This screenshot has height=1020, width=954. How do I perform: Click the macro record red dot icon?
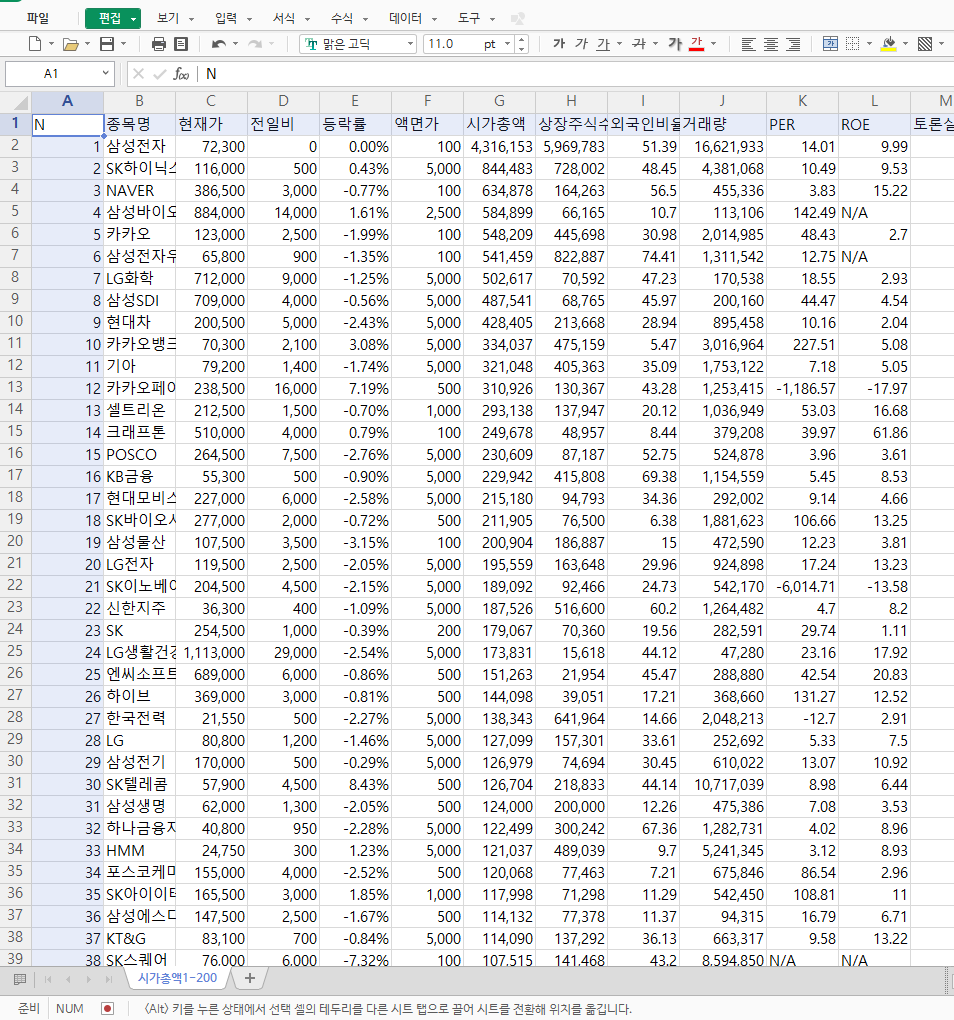[108, 1009]
